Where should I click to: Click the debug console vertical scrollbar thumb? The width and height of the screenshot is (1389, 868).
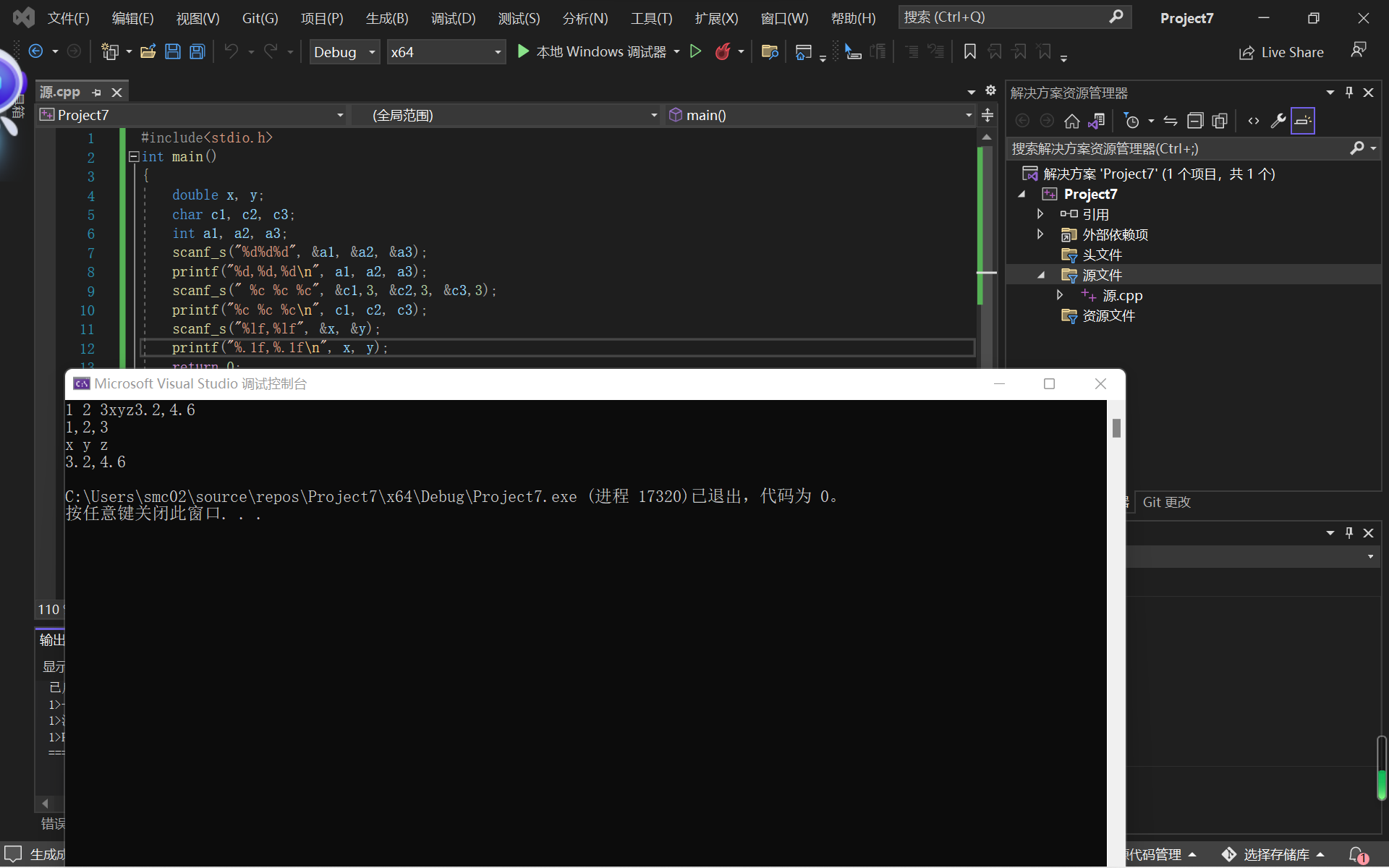pos(1116,428)
